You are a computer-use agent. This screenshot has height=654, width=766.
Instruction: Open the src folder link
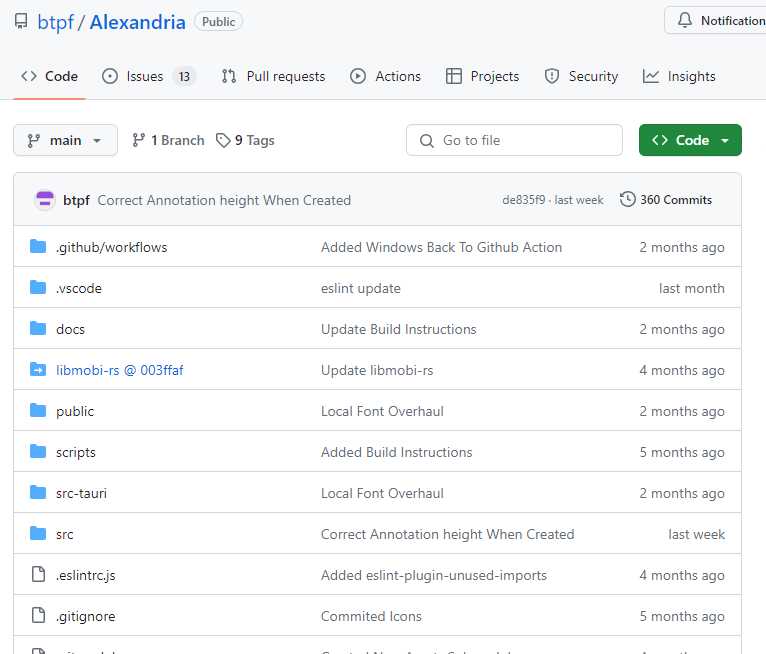pos(64,535)
